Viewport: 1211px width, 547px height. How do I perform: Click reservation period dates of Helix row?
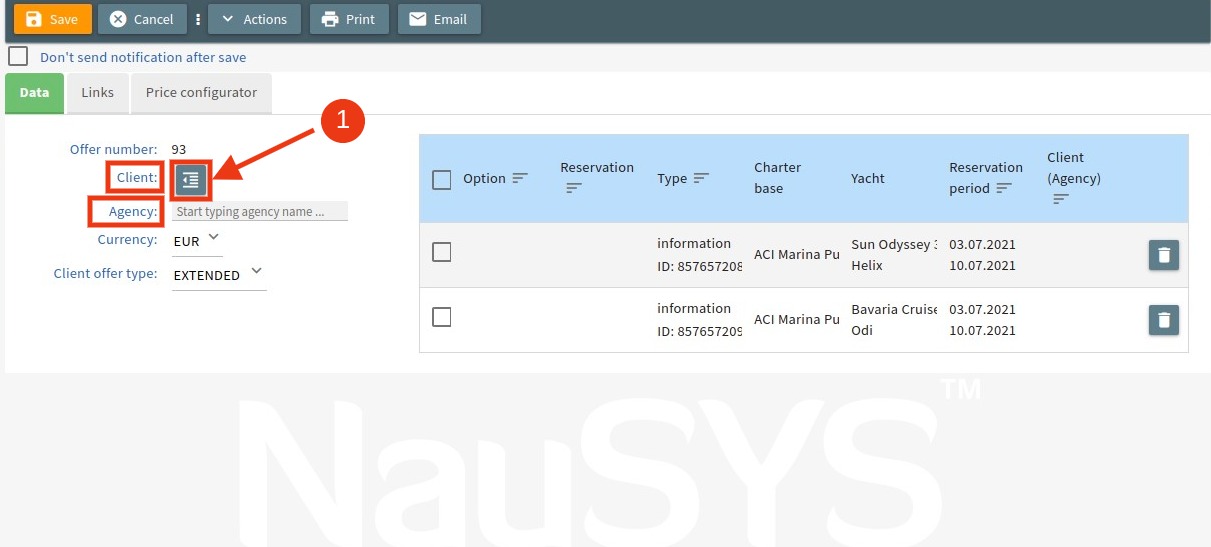982,255
